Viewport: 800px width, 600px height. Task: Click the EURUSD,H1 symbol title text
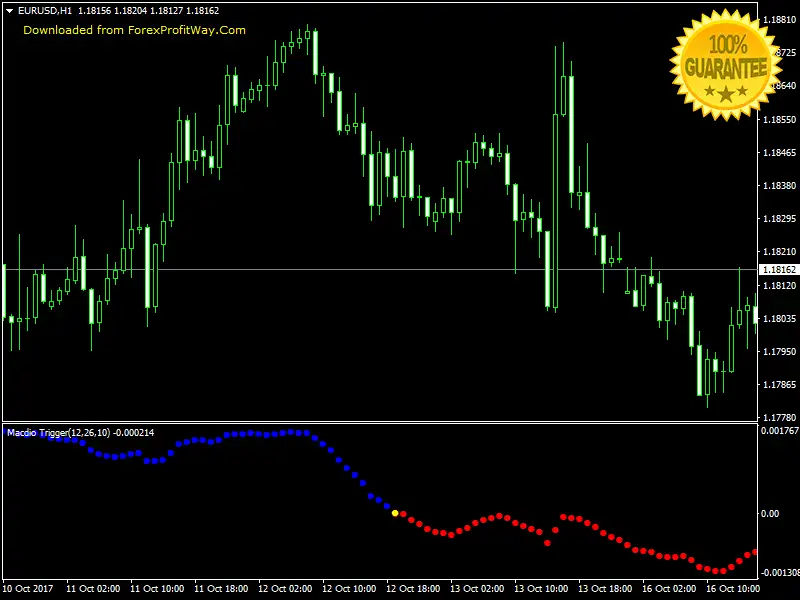[x=45, y=11]
